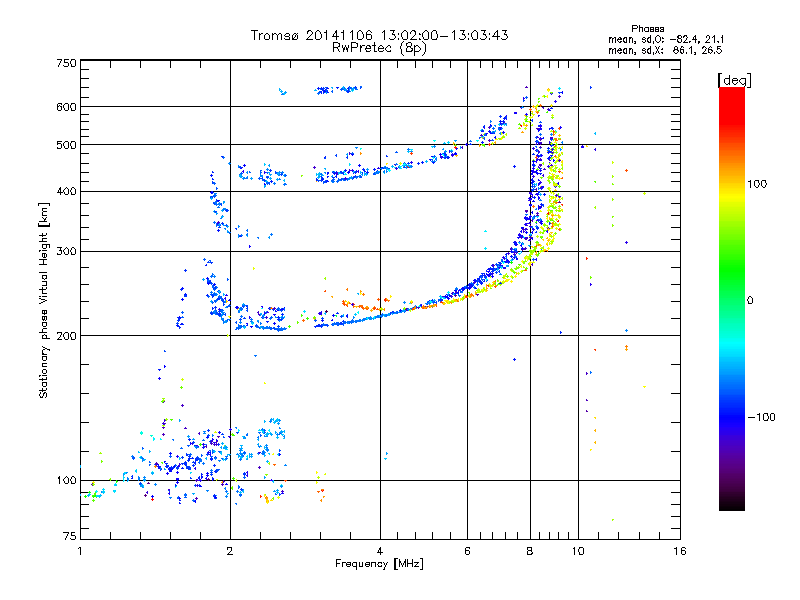
Task: Click the frequency axis tick label '16'
Action: click(680, 551)
